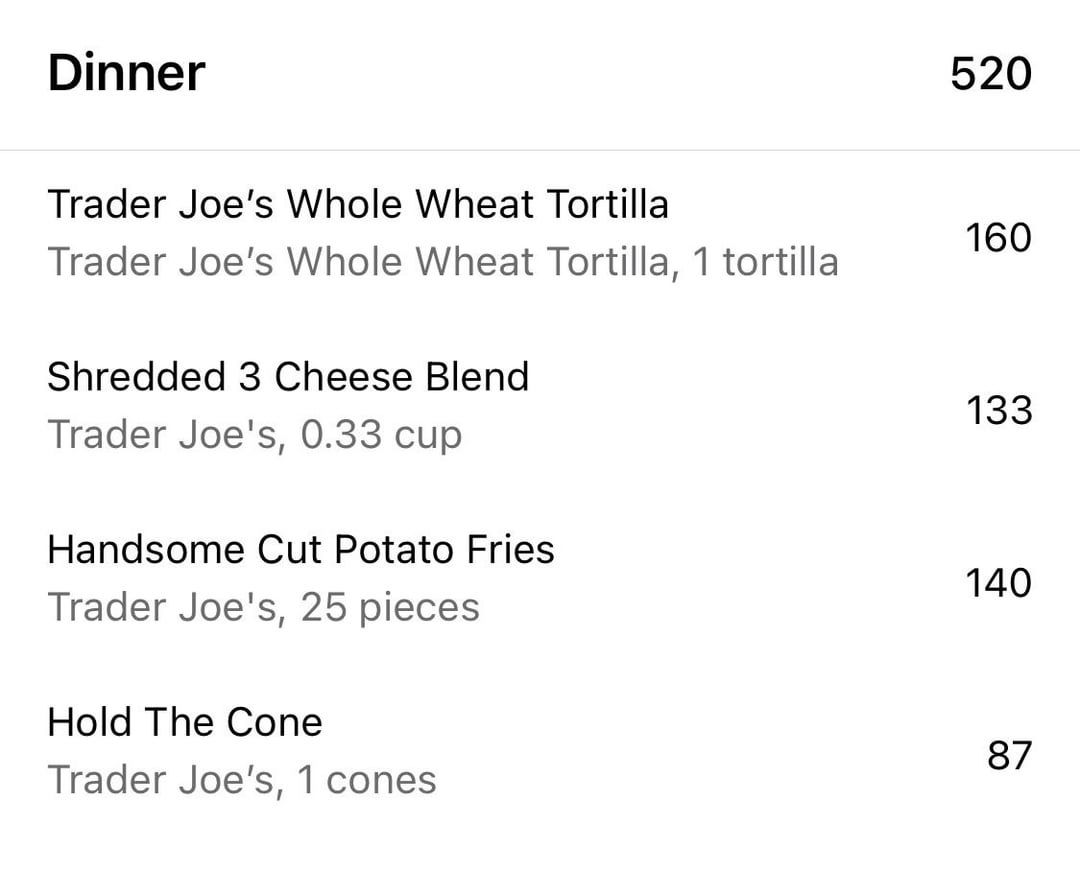This screenshot has height=871, width=1080.
Task: Open the Handsome Cut Potato Fries title
Action: (x=300, y=549)
